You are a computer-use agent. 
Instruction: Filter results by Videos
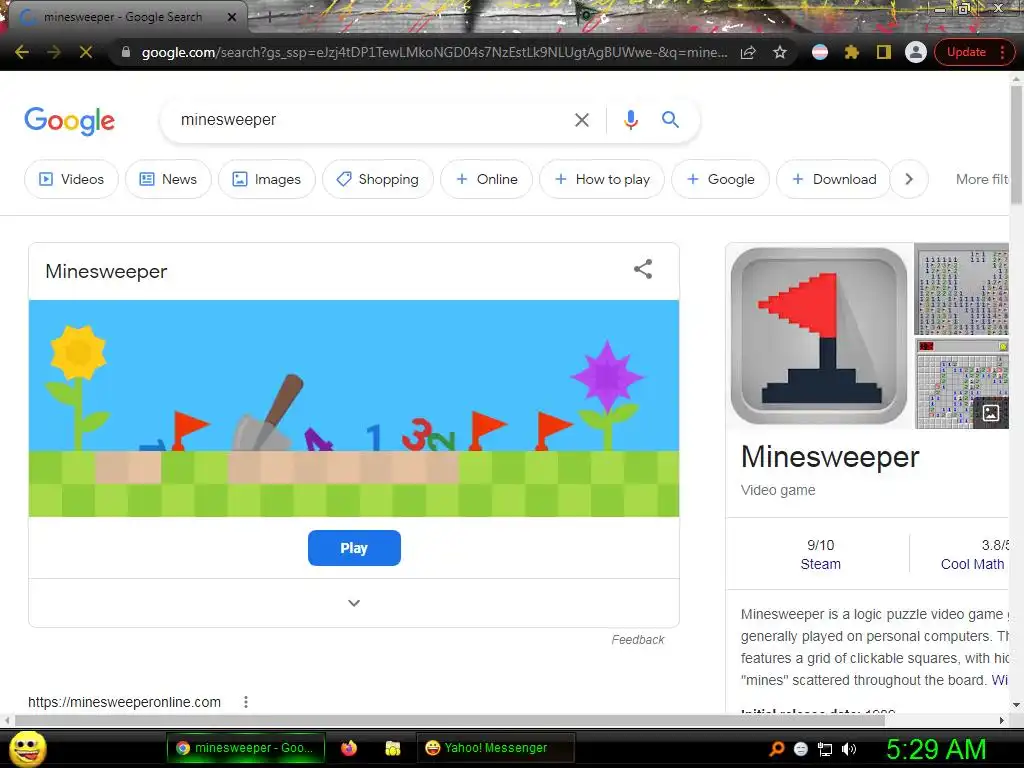[x=72, y=179]
